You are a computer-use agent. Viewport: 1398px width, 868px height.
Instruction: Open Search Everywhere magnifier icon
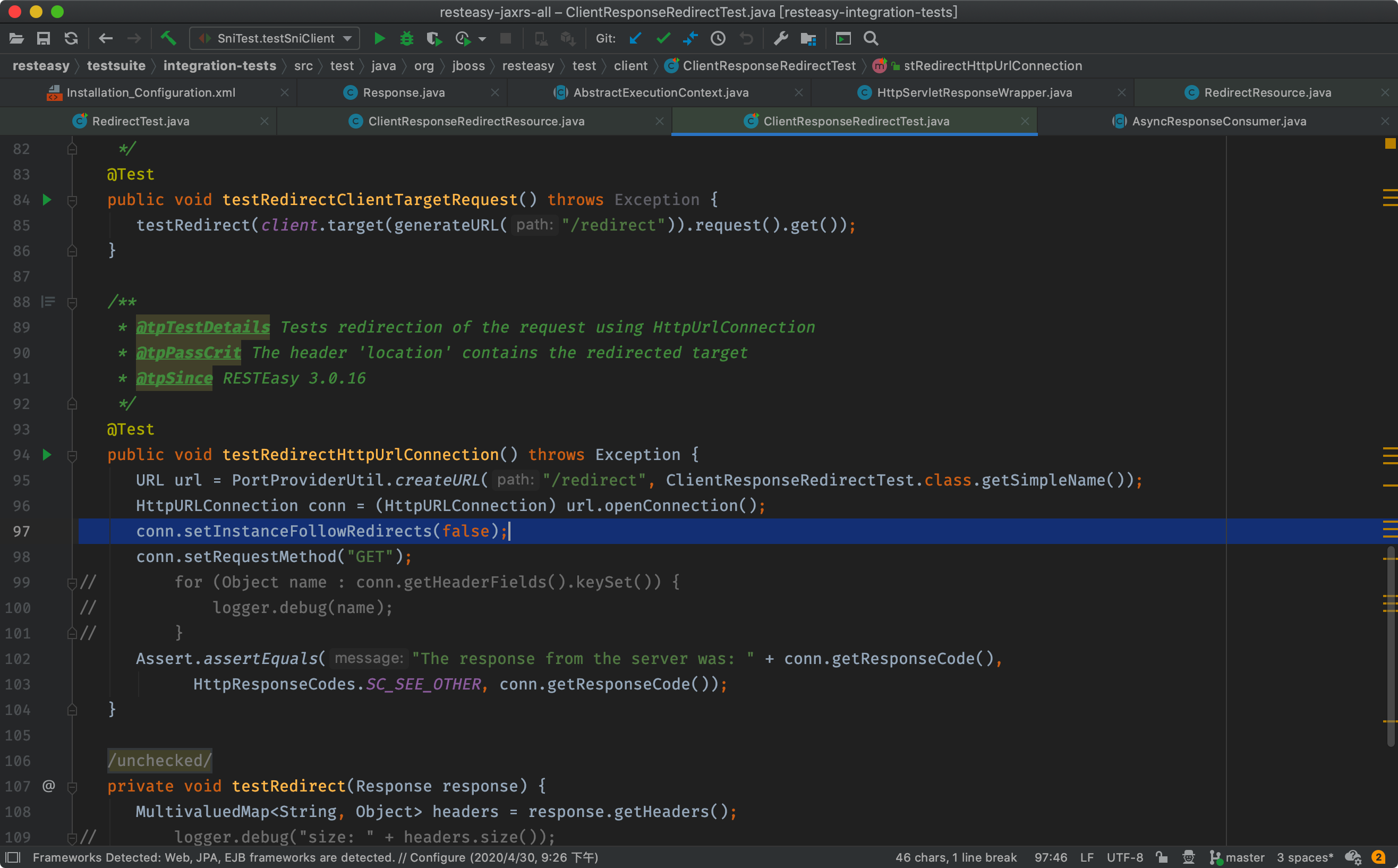click(x=871, y=38)
